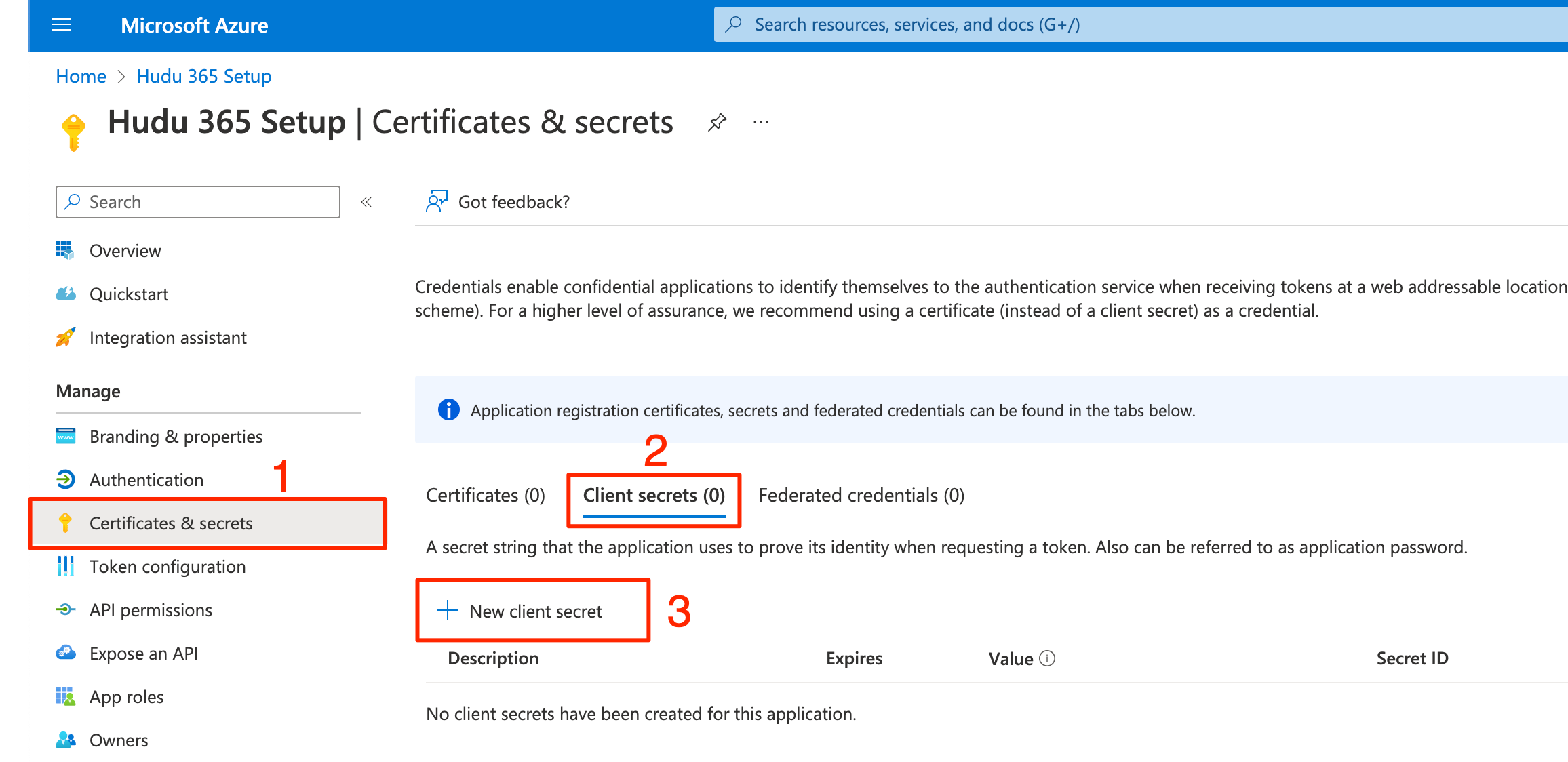Click the Authentication arrow icon
The height and width of the screenshot is (762, 1568).
tap(66, 479)
